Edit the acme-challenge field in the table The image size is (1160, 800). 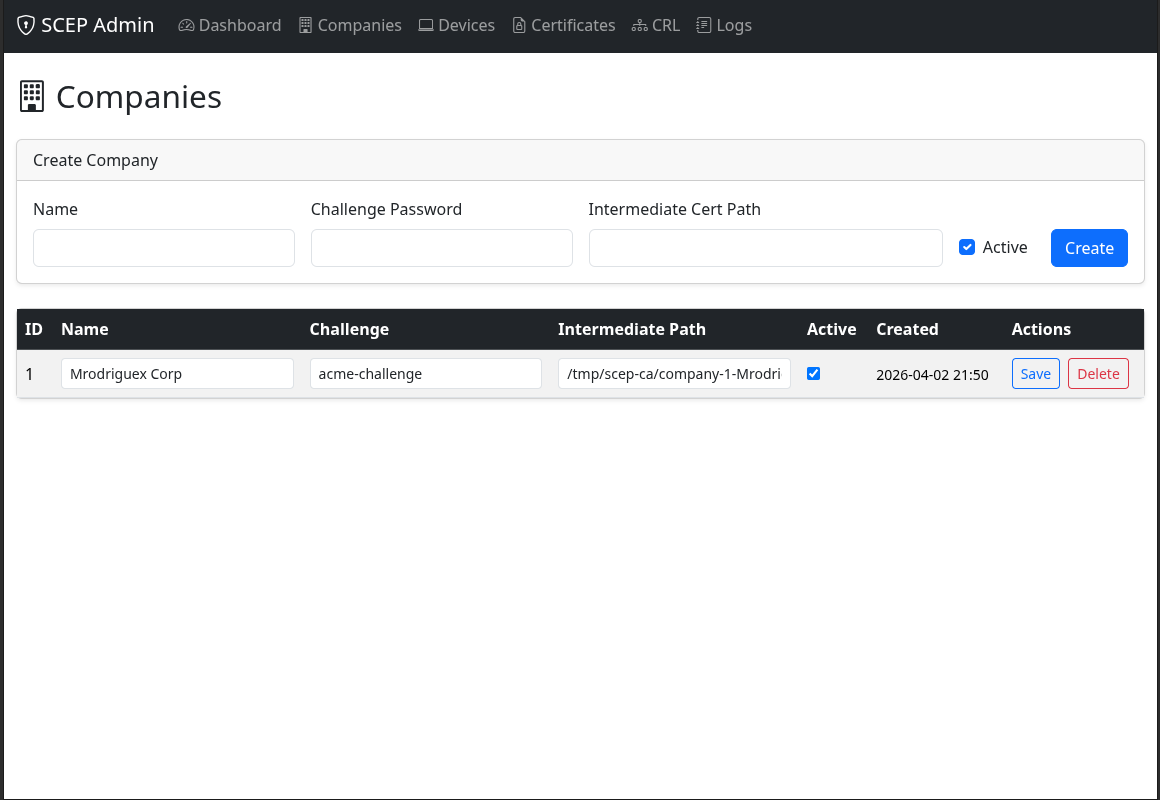tap(425, 374)
